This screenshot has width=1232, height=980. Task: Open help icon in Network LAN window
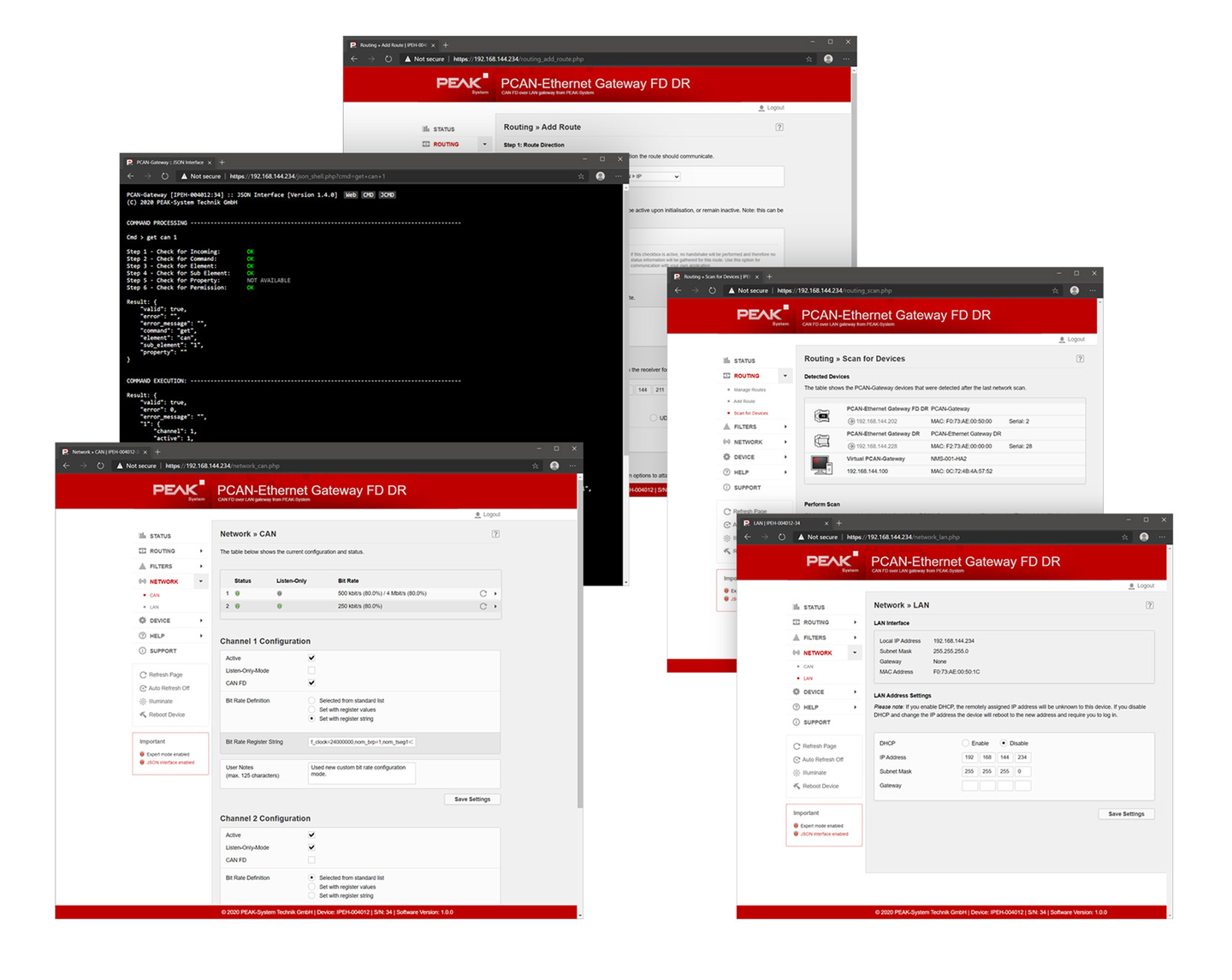pos(1150,605)
